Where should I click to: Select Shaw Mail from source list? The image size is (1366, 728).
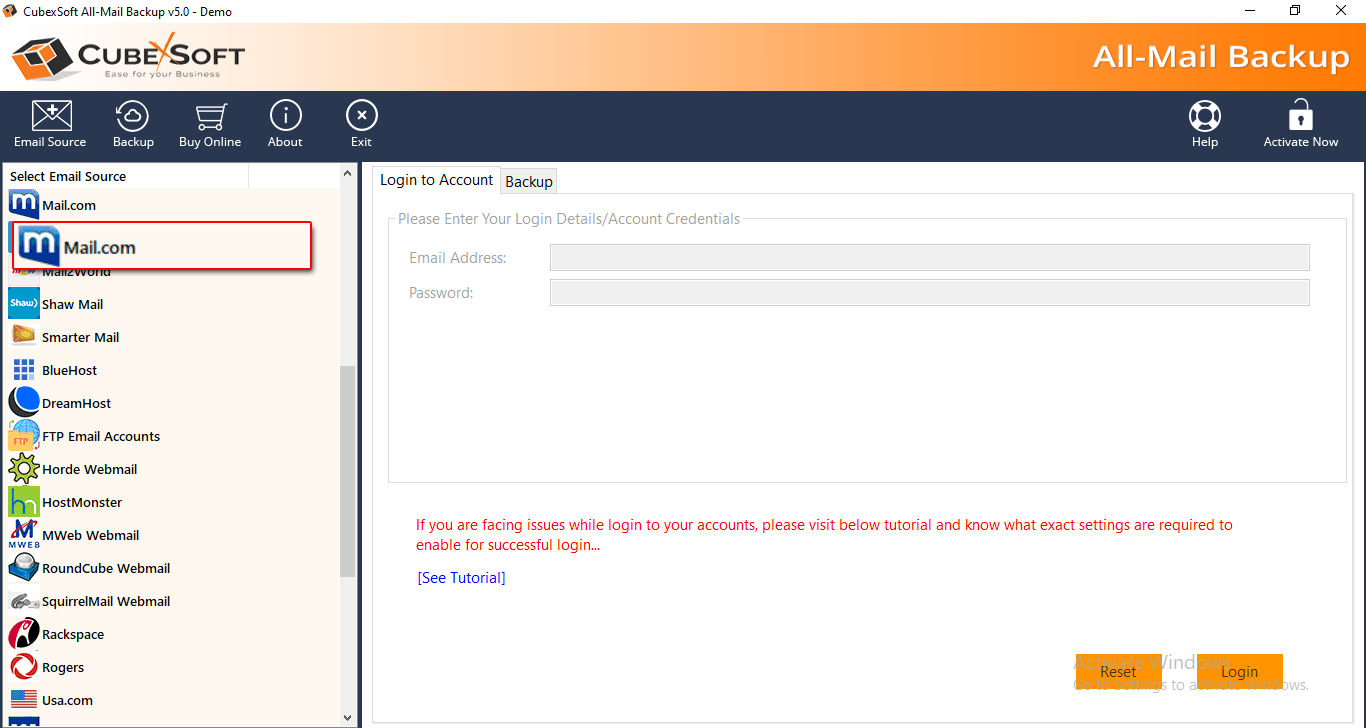(x=72, y=304)
